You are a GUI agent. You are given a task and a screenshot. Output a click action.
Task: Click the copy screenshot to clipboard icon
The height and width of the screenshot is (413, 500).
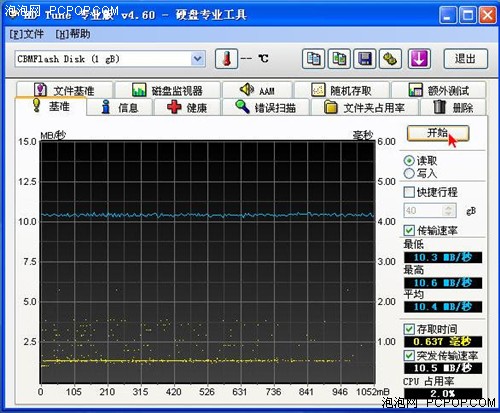point(339,59)
